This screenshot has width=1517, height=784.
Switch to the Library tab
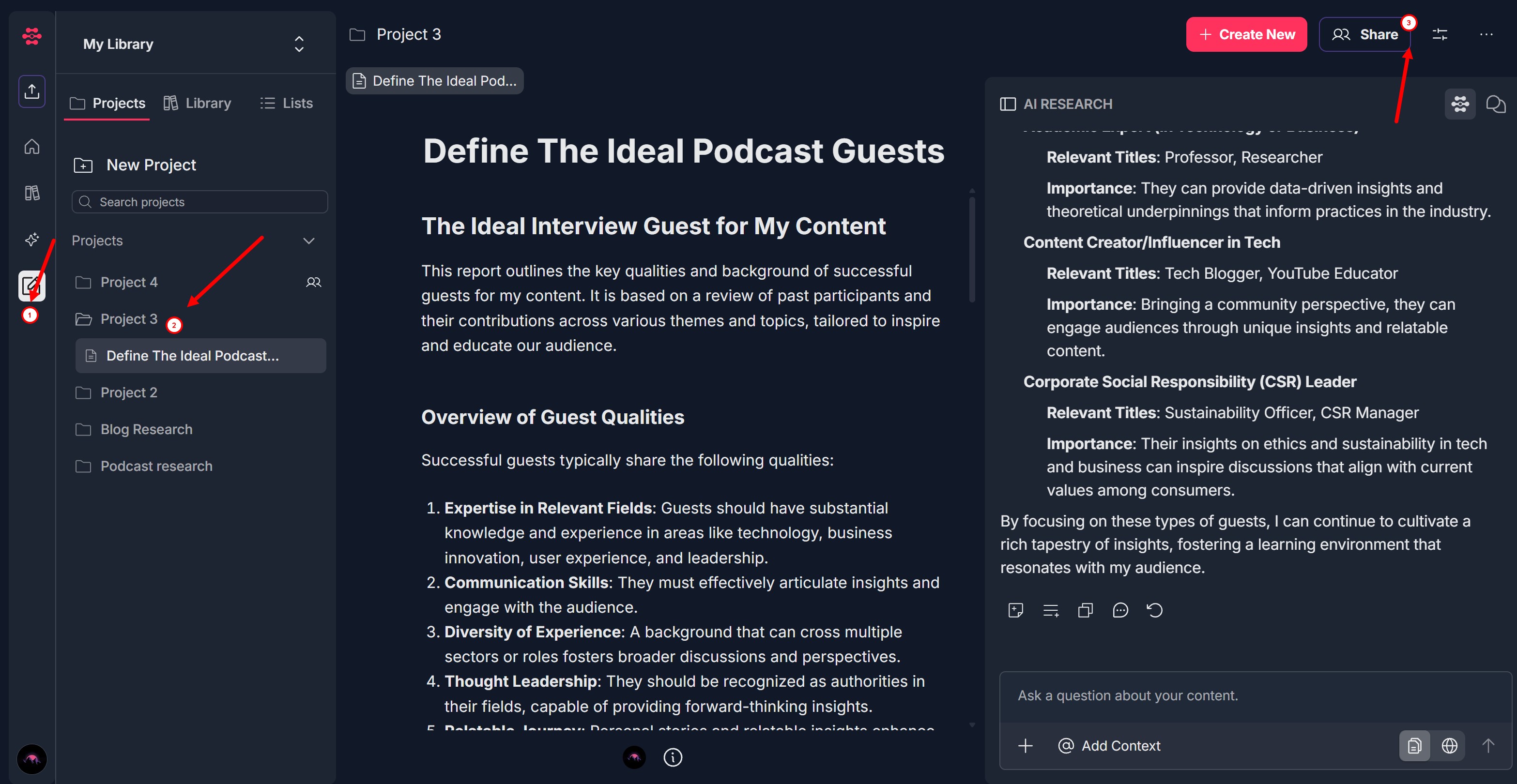(197, 104)
